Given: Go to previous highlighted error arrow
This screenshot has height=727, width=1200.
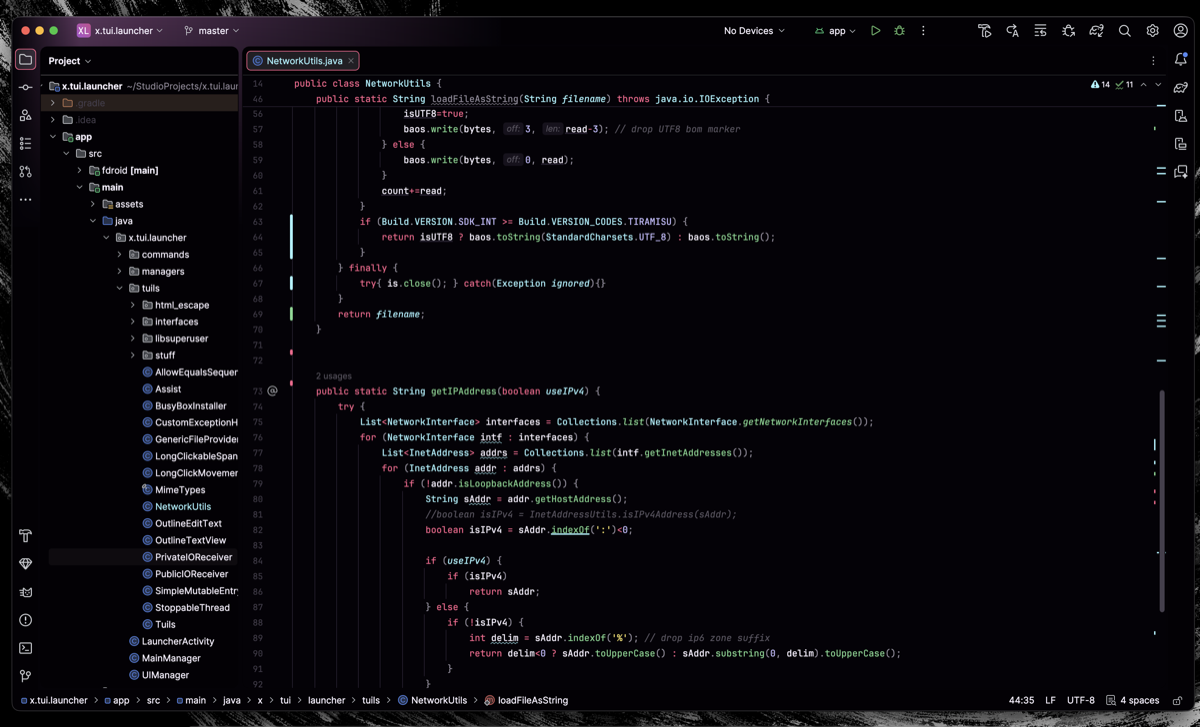Looking at the screenshot, I should click(1143, 85).
